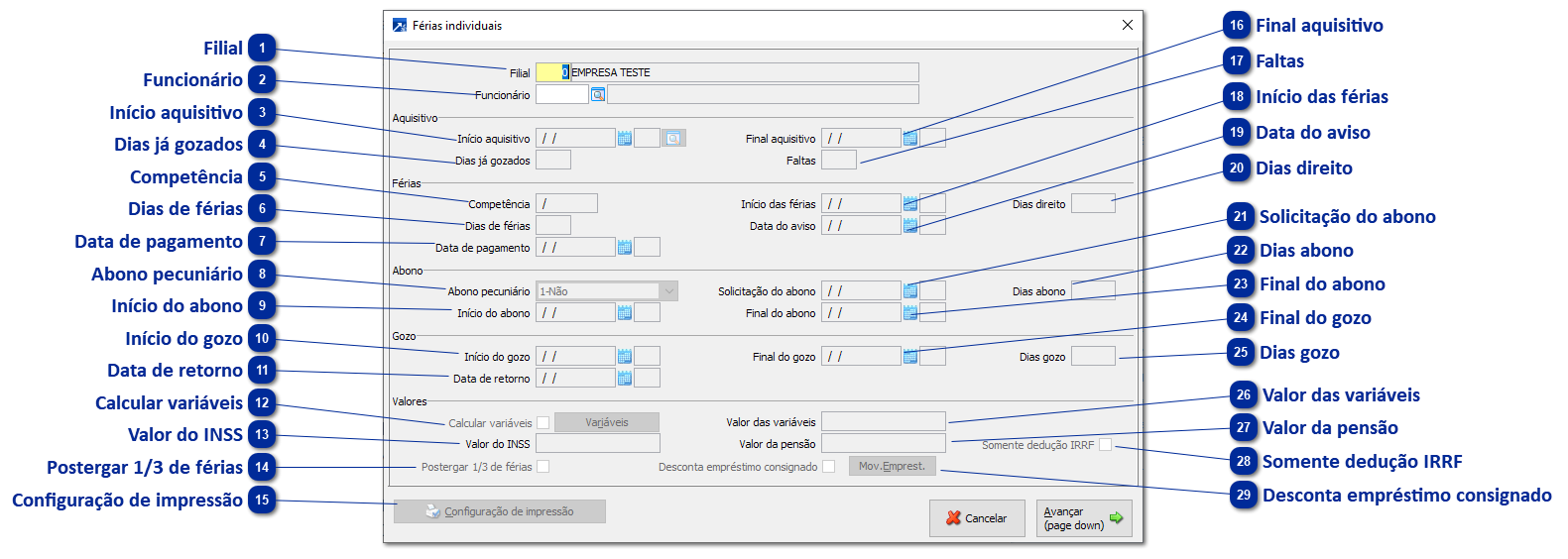Image resolution: width=1568 pixels, height=559 pixels.
Task: Open calendar for Data do aviso
Action: tap(910, 226)
